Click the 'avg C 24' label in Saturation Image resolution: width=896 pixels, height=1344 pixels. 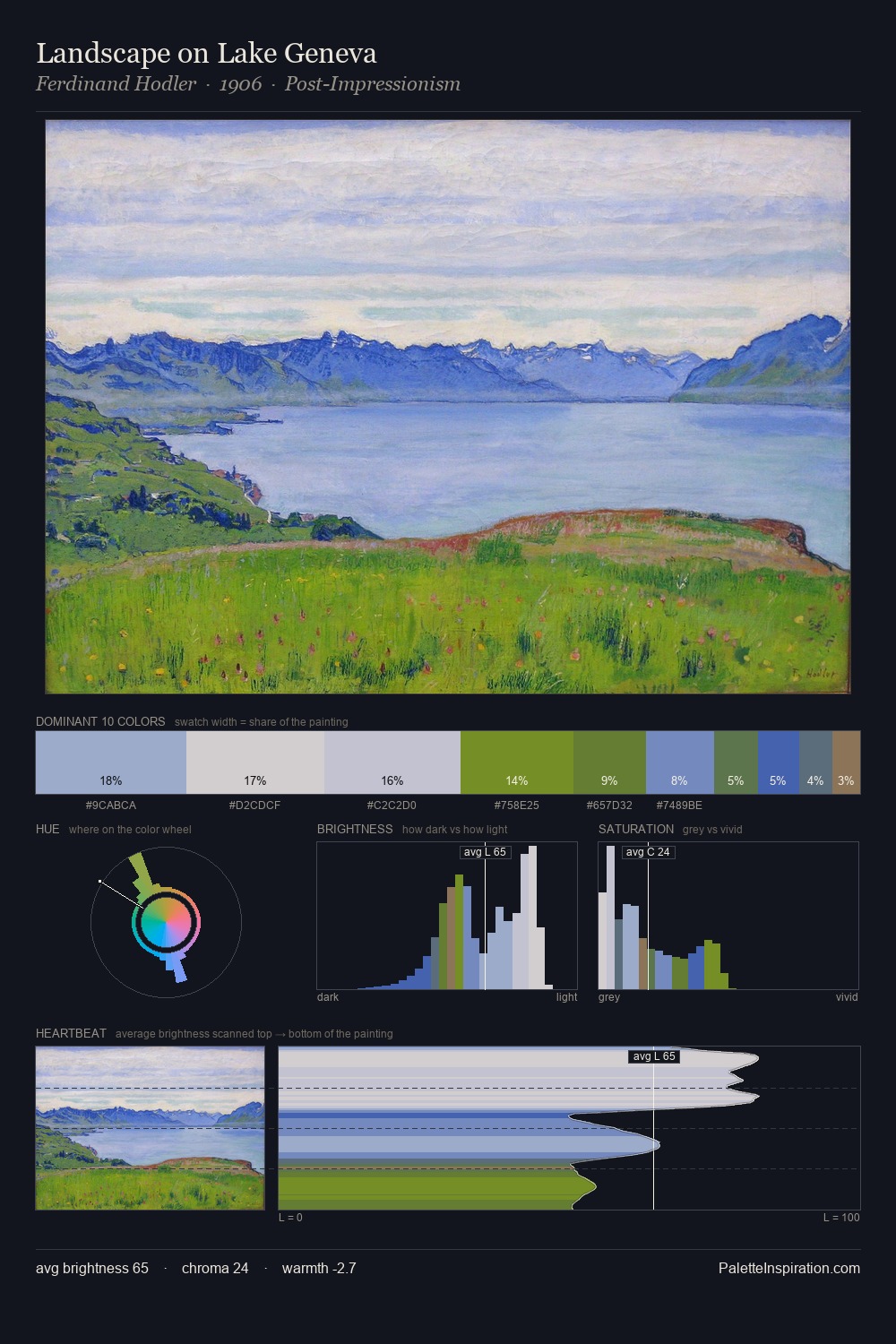[x=648, y=852]
